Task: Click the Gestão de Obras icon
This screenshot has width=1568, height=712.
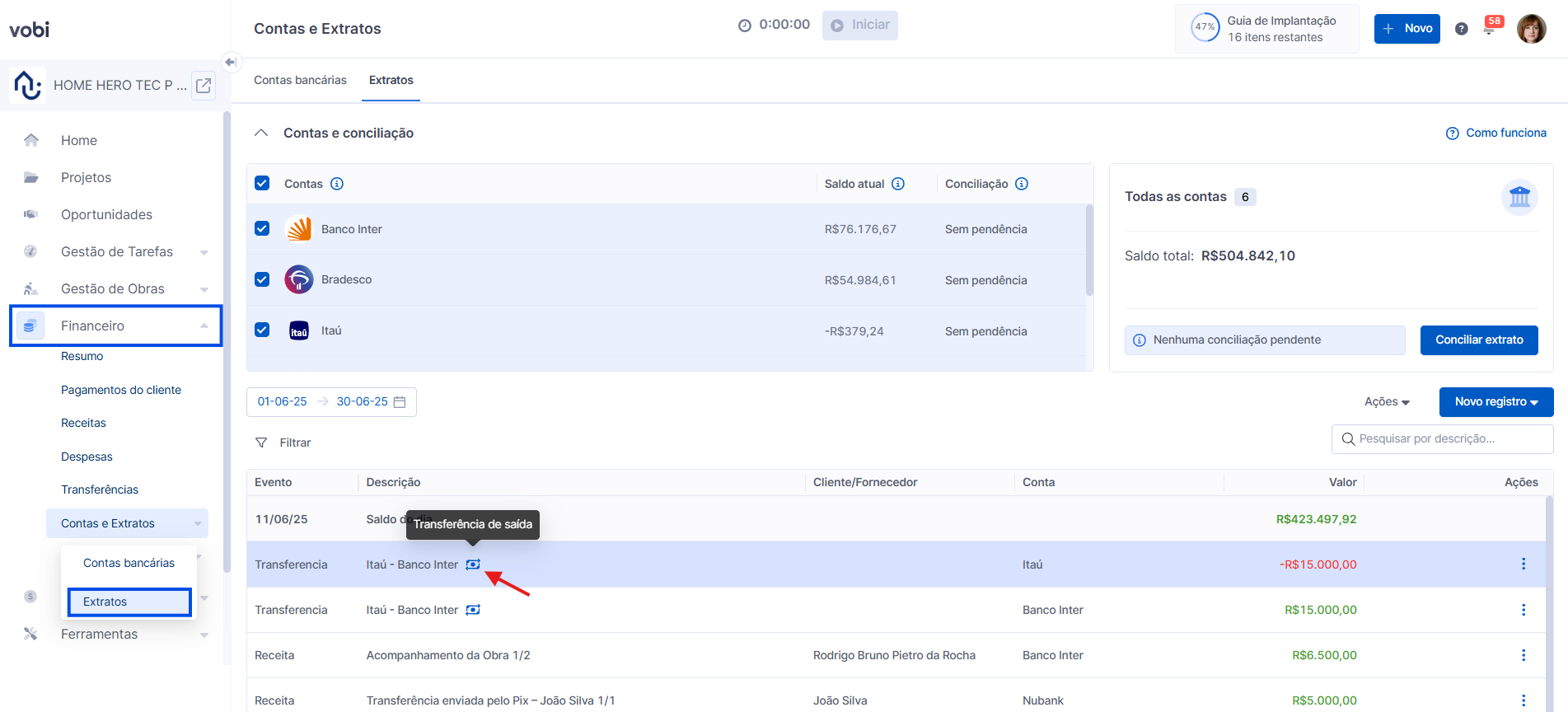Action: click(31, 288)
